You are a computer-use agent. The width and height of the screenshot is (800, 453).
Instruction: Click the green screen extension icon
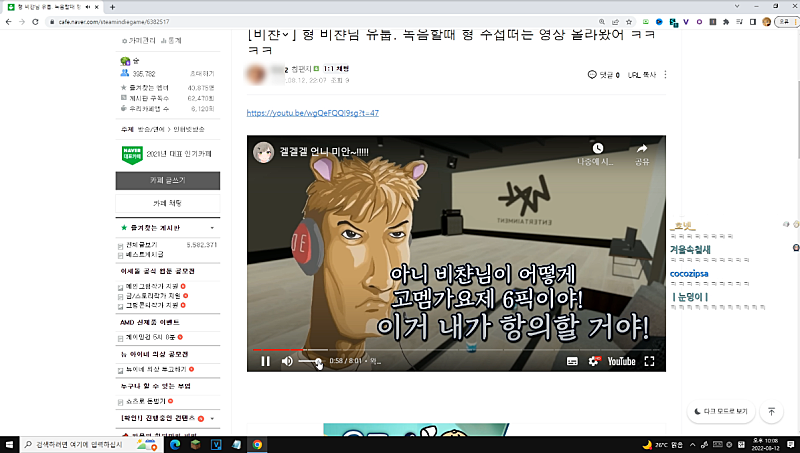tap(645, 22)
